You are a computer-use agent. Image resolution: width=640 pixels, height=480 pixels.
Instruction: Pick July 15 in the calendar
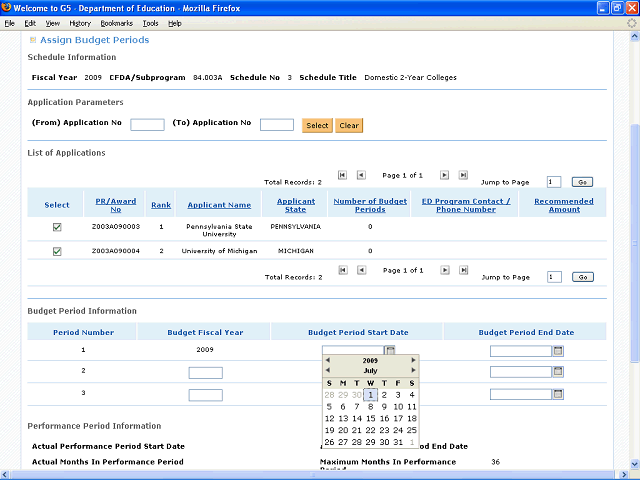(x=370, y=418)
